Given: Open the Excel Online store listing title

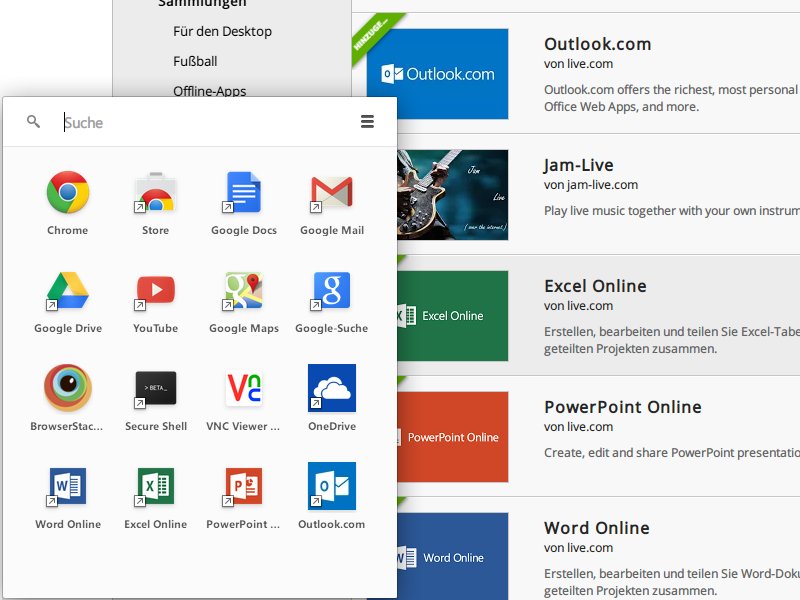Looking at the screenshot, I should pyautogui.click(x=595, y=286).
